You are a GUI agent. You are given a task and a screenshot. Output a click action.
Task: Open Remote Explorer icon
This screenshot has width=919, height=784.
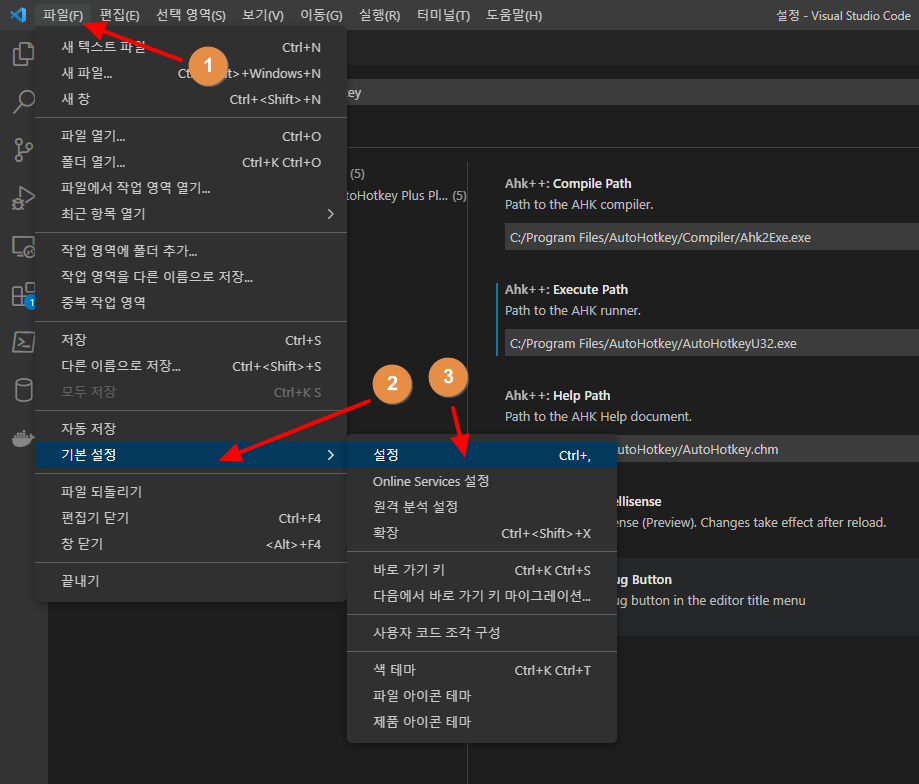23,247
